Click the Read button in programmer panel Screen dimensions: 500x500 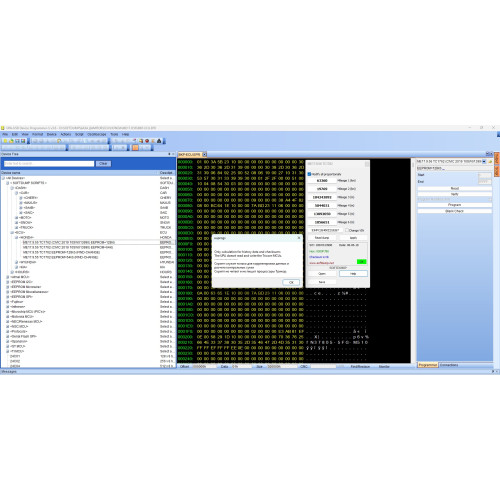point(455,188)
